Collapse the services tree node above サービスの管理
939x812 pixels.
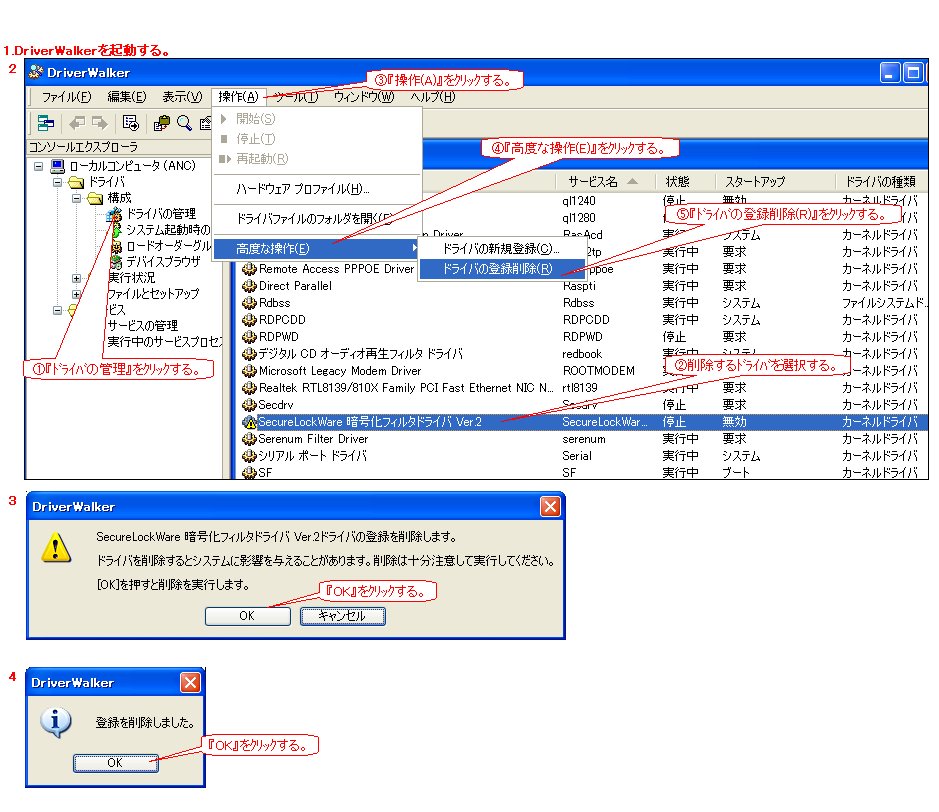(x=57, y=310)
